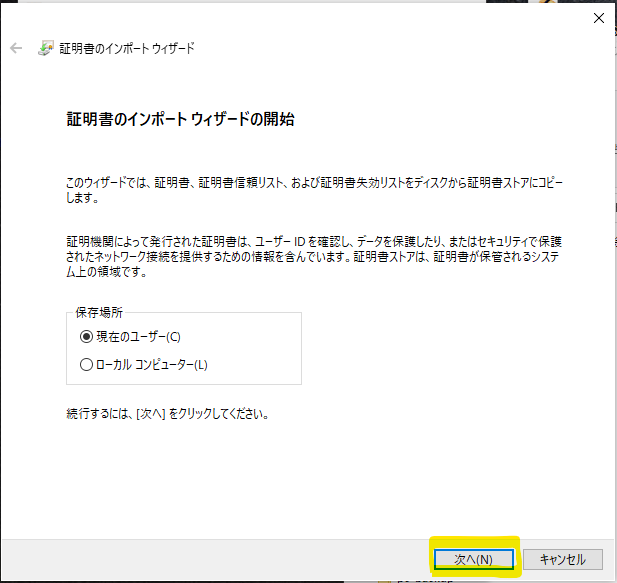Click the certificate import wizard icon
This screenshot has width=617, height=583.
[x=46, y=48]
